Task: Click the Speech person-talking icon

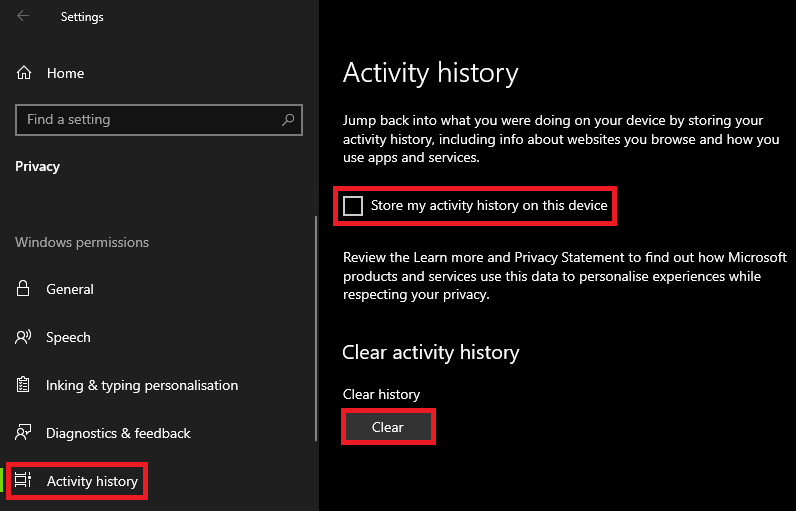Action: (24, 337)
